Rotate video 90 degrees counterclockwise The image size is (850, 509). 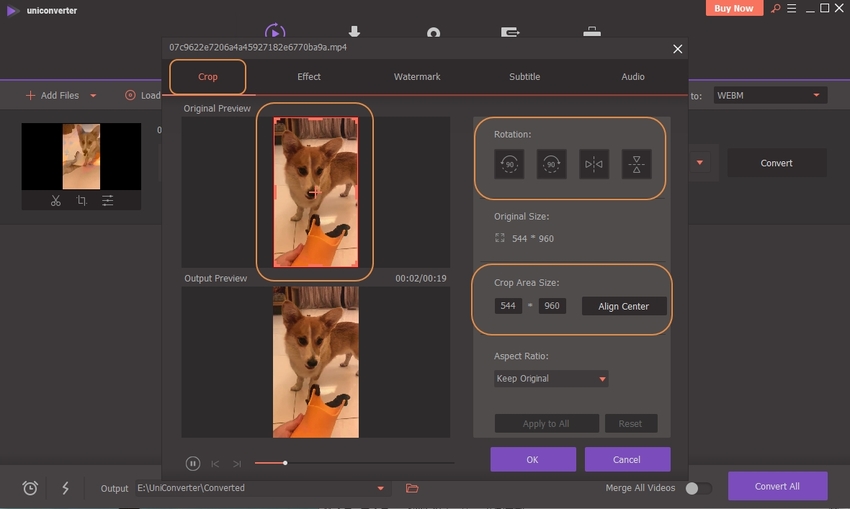(508, 165)
